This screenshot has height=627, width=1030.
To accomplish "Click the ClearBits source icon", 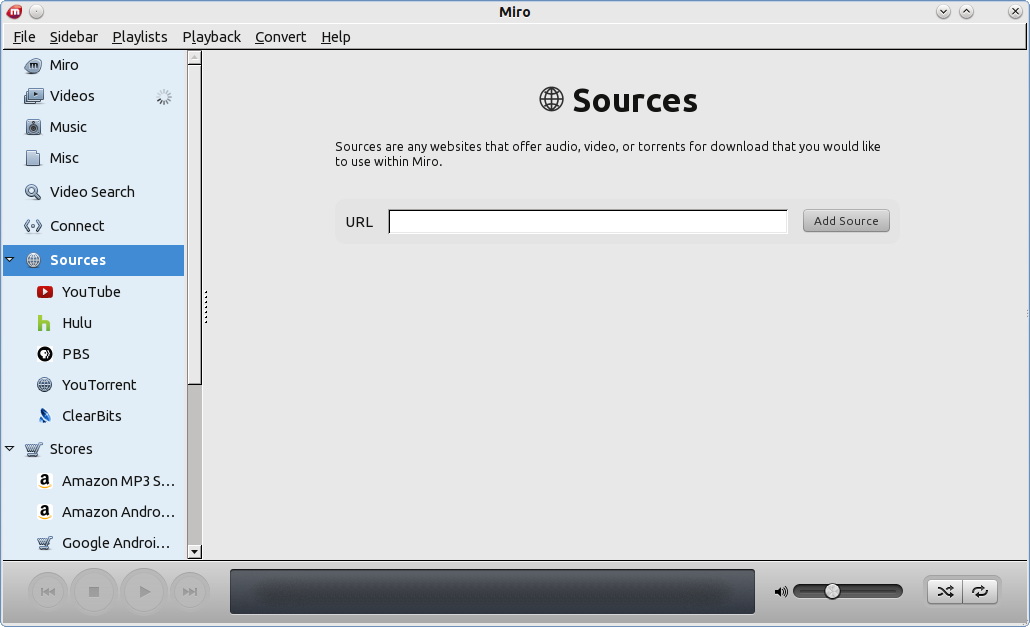I will tap(45, 416).
